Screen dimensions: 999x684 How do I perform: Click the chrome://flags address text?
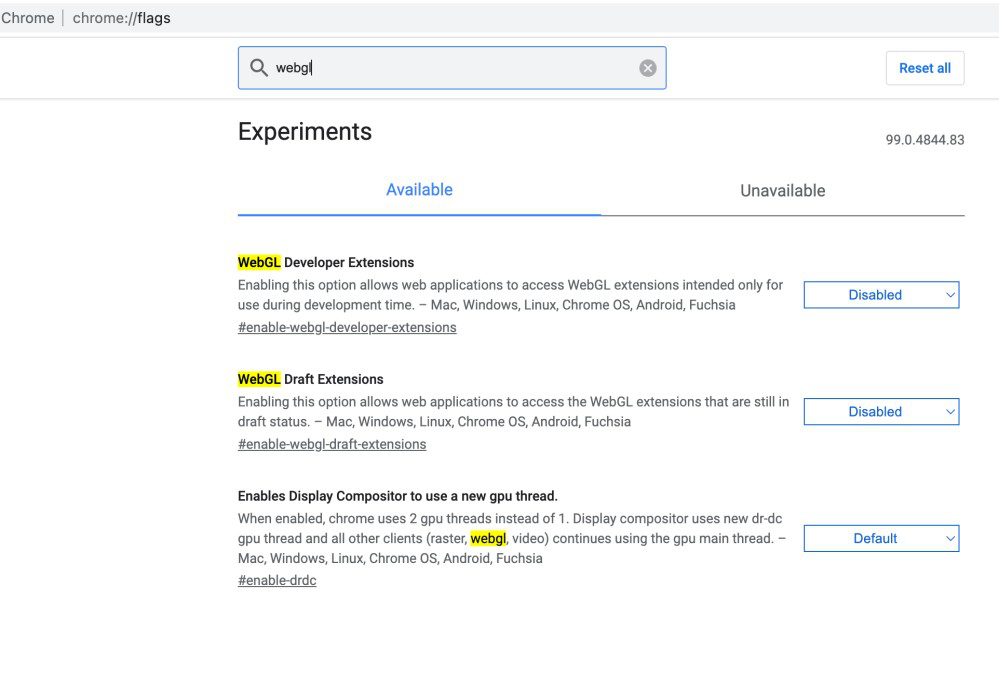(121, 18)
